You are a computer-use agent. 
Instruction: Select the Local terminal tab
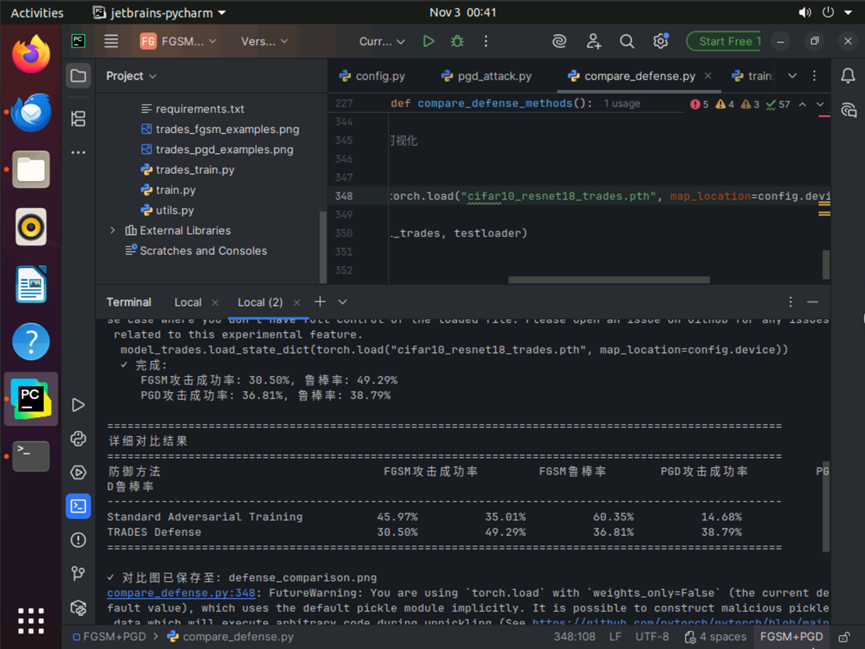pyautogui.click(x=188, y=302)
